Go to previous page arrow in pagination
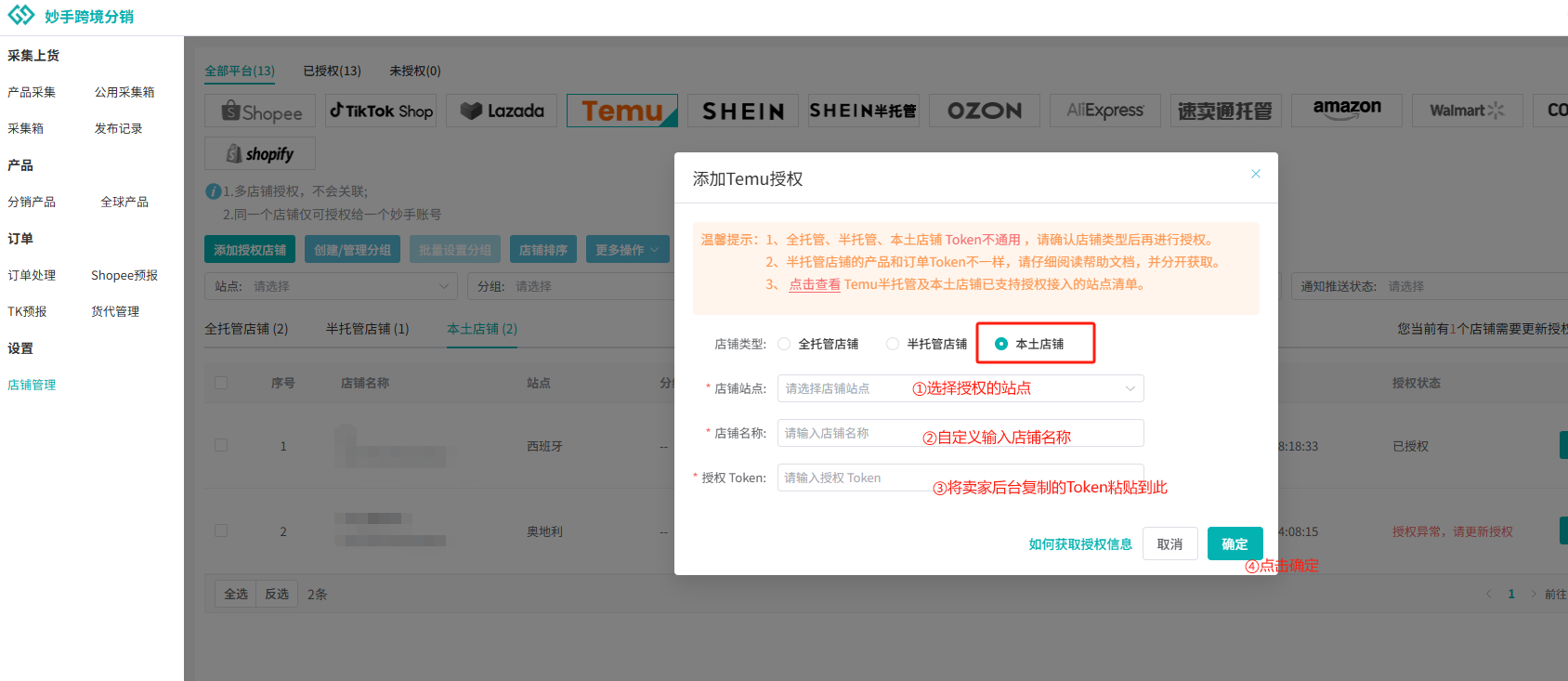1568x681 pixels. click(x=1488, y=594)
